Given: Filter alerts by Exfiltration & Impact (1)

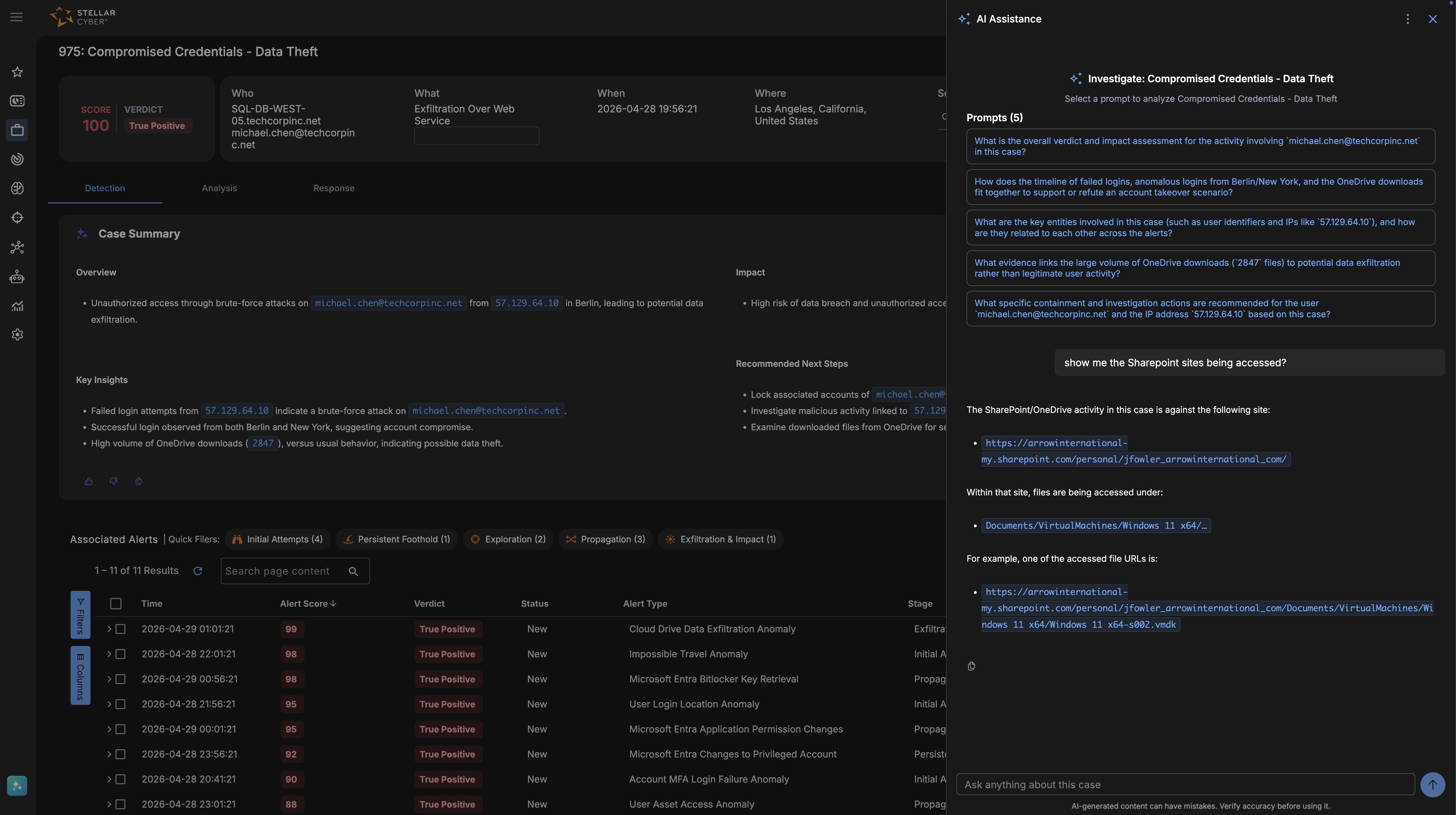Looking at the screenshot, I should (x=721, y=540).
